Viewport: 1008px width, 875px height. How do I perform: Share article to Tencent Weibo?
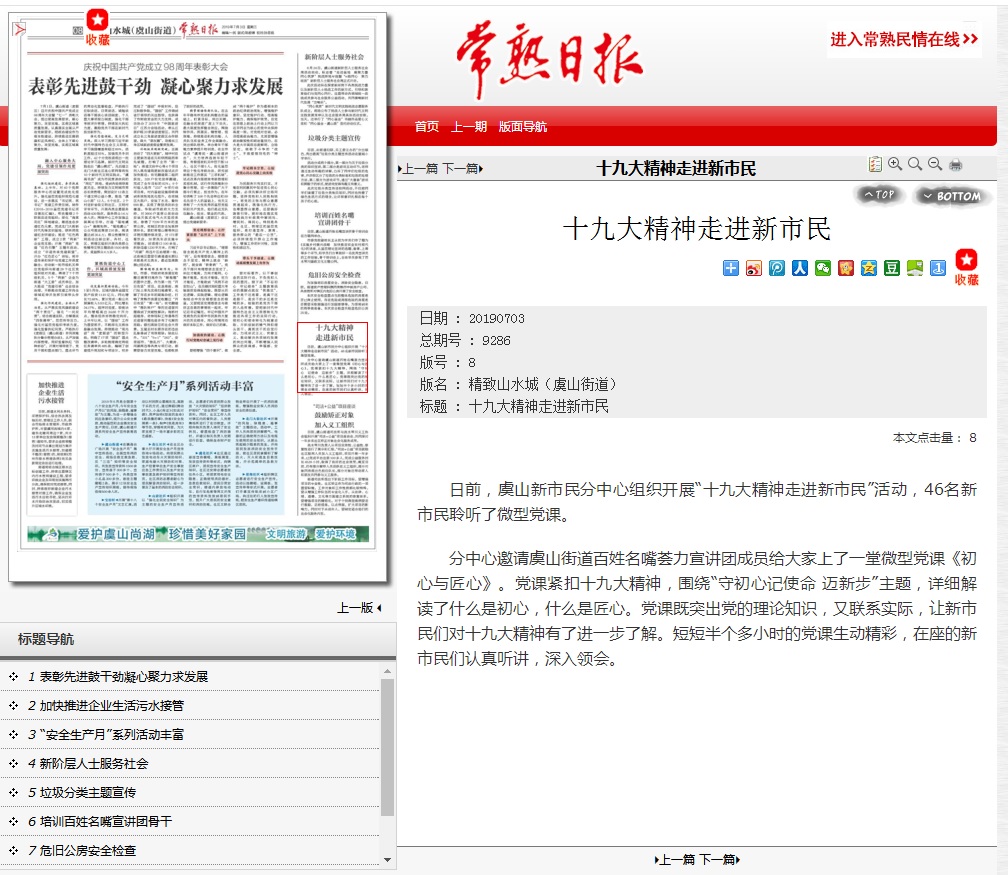click(x=777, y=268)
